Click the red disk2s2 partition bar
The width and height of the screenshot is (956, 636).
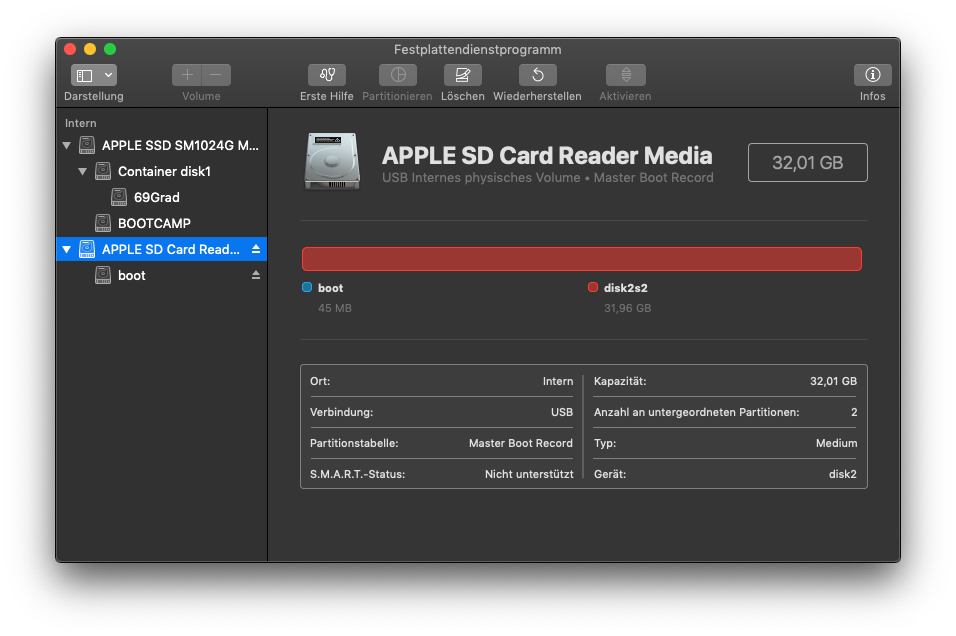(x=582, y=259)
